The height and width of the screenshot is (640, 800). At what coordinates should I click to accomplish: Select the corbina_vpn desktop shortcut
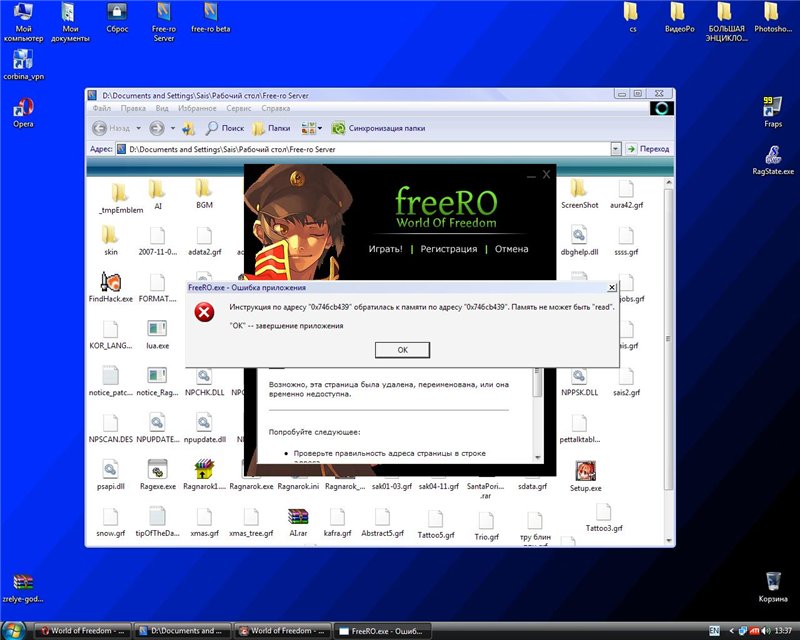click(x=23, y=65)
